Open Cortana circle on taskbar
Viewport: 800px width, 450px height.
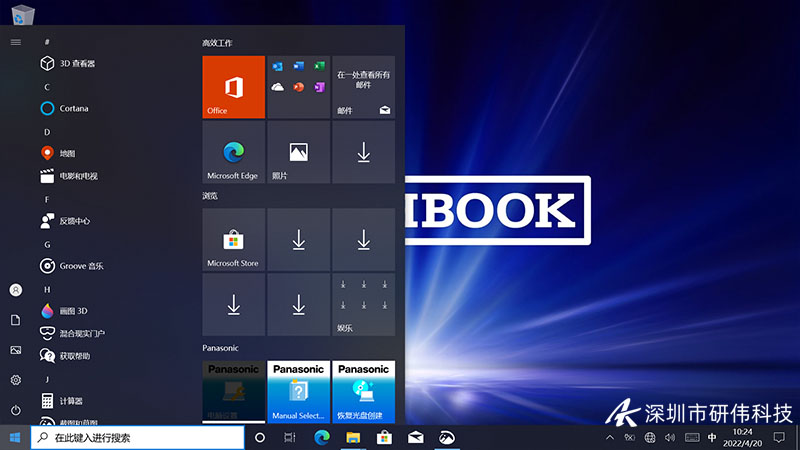[x=260, y=438]
